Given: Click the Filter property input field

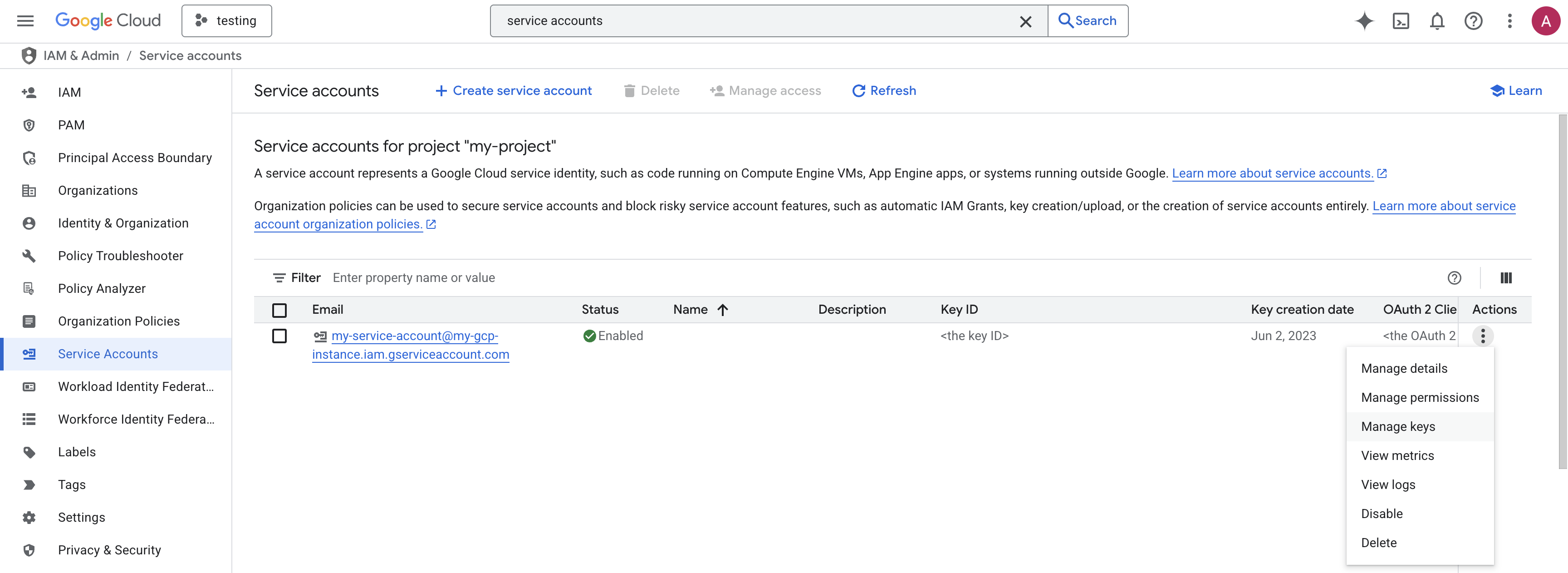Looking at the screenshot, I should click(548, 278).
